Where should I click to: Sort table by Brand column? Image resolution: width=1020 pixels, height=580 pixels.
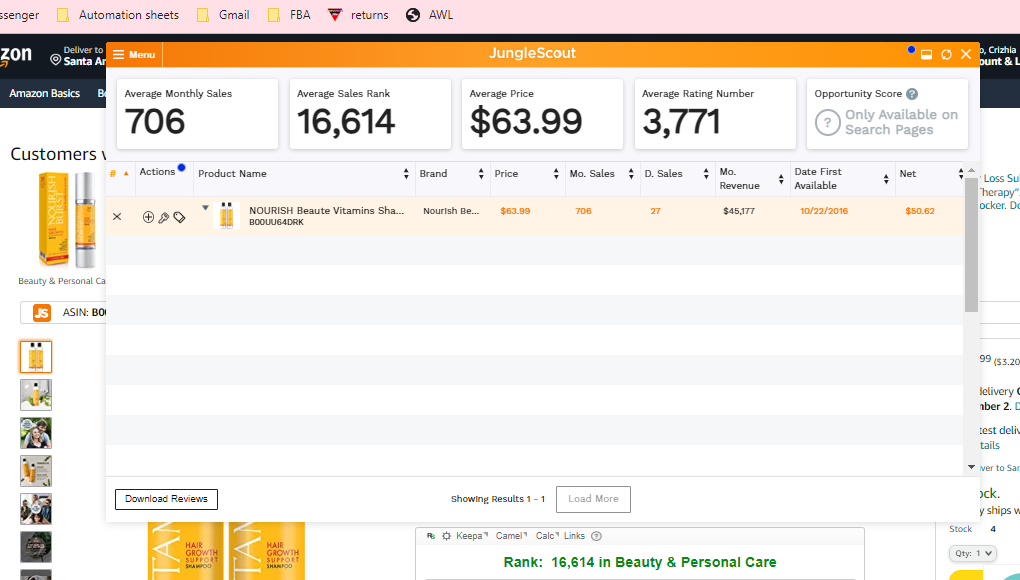coord(481,174)
